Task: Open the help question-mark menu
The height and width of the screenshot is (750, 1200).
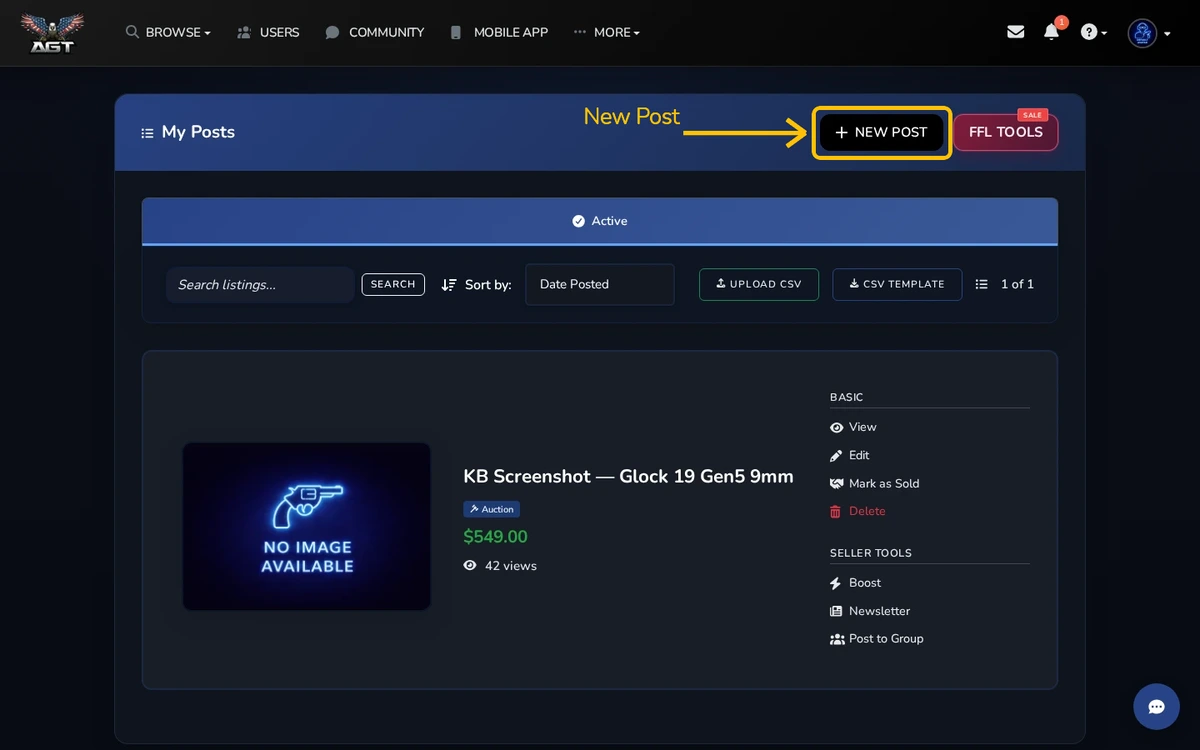Action: pos(1094,32)
